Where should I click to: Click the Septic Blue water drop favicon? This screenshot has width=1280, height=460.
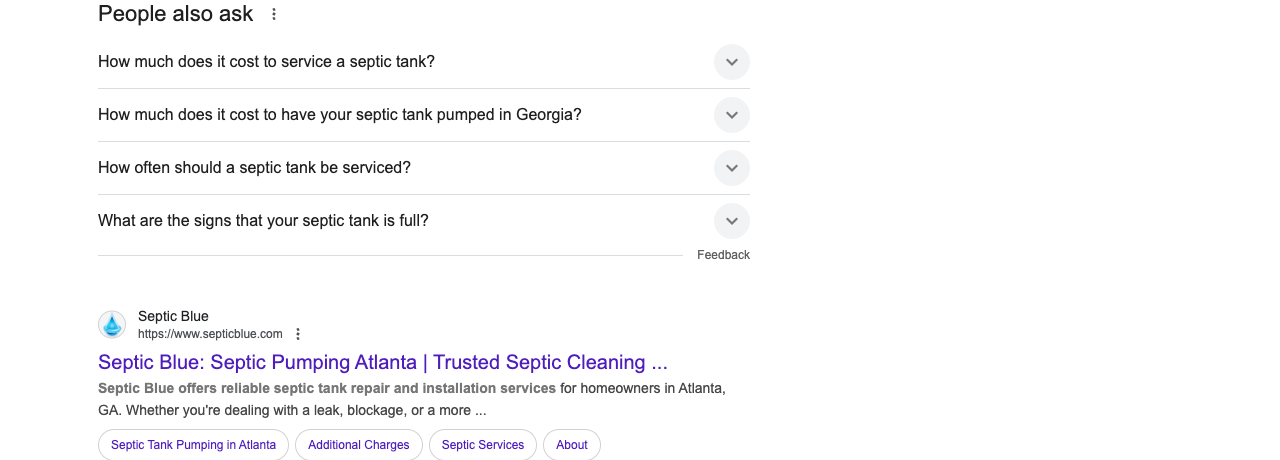click(112, 324)
